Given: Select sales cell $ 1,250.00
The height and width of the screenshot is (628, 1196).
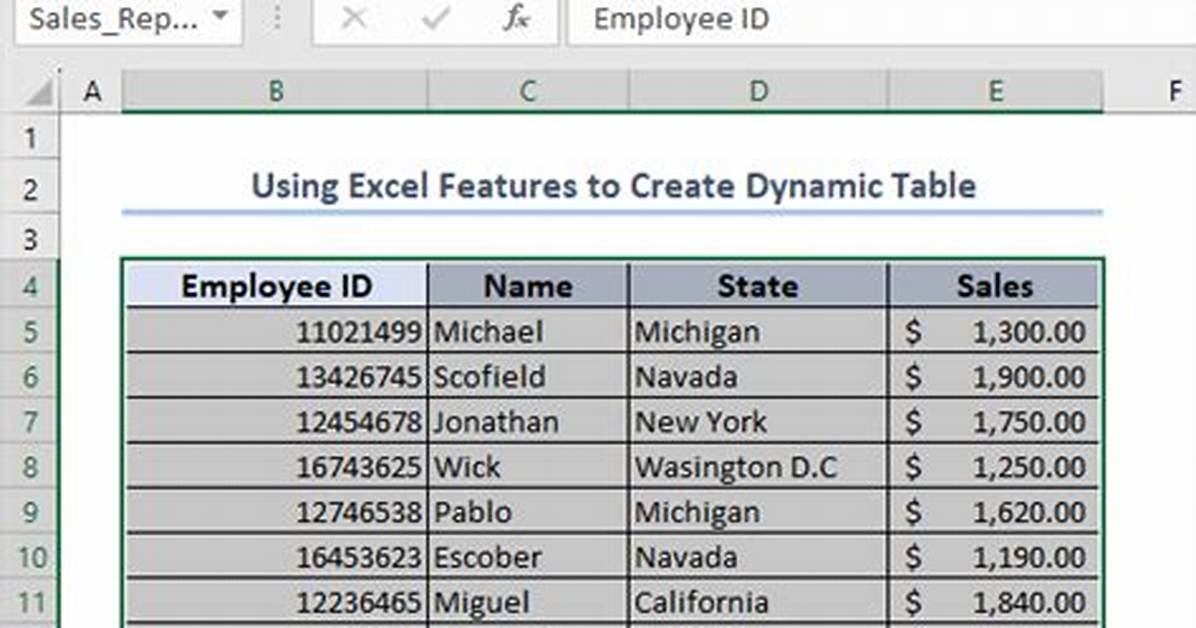Looking at the screenshot, I should point(994,467).
